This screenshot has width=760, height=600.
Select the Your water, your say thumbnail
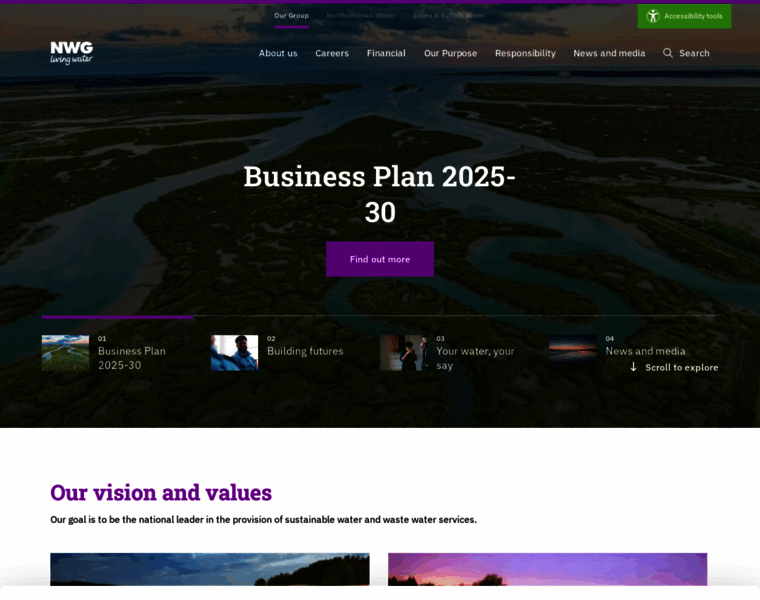[404, 353]
